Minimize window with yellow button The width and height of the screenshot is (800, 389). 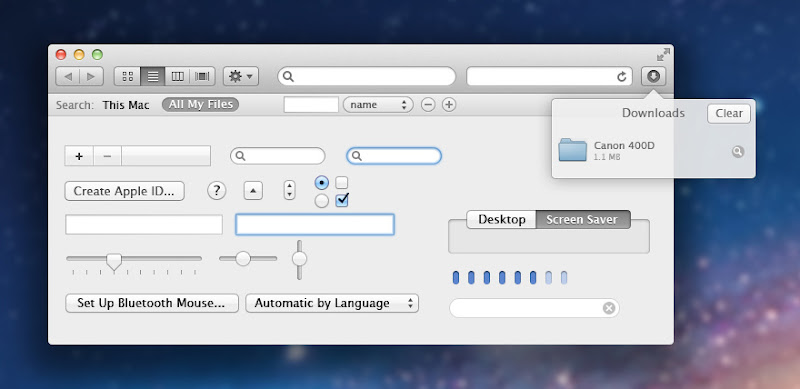[79, 55]
